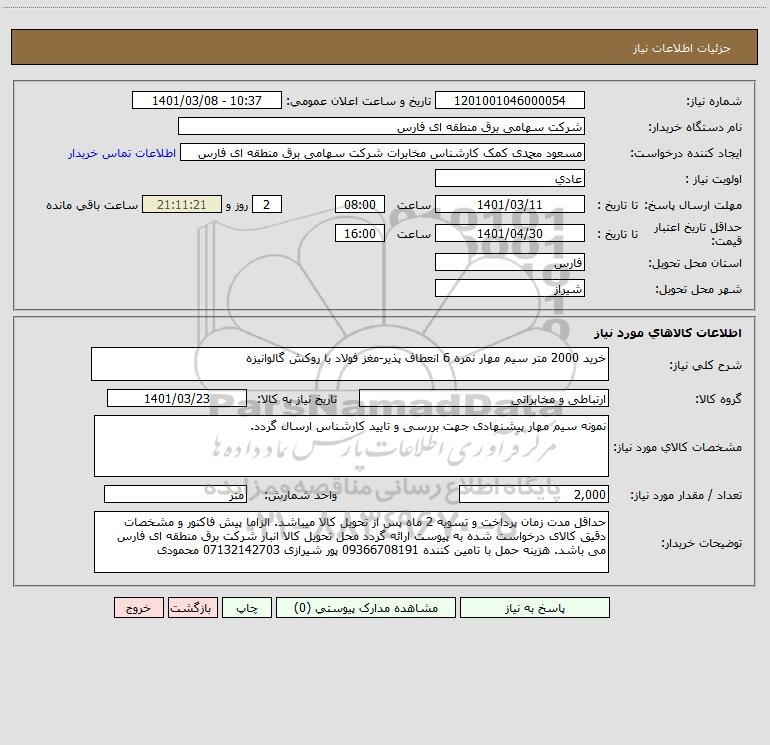Select the شماره نیاز field 1201001046000054
The width and height of the screenshot is (770, 745).
click(x=510, y=100)
